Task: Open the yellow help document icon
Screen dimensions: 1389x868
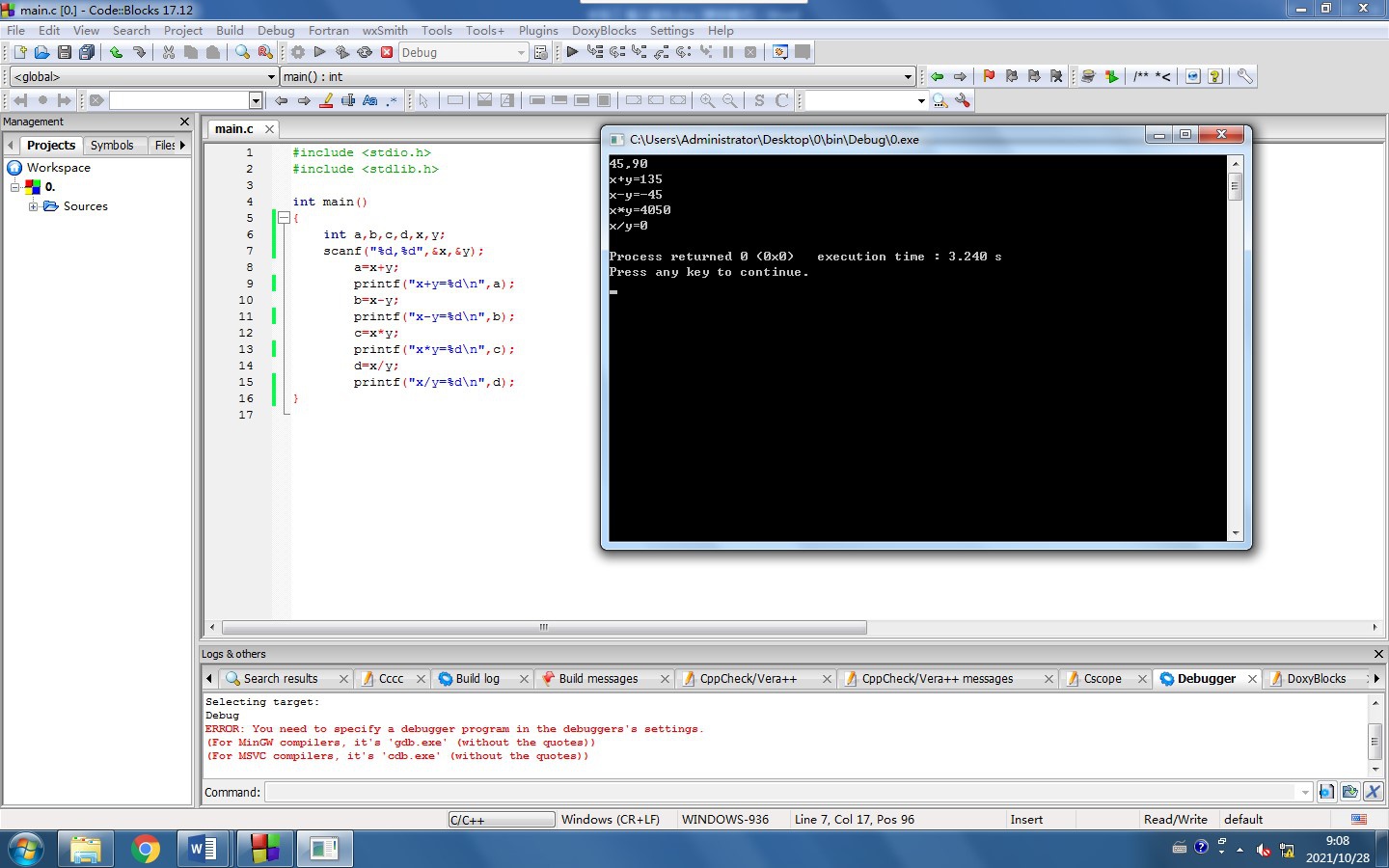Action: pos(1215,76)
